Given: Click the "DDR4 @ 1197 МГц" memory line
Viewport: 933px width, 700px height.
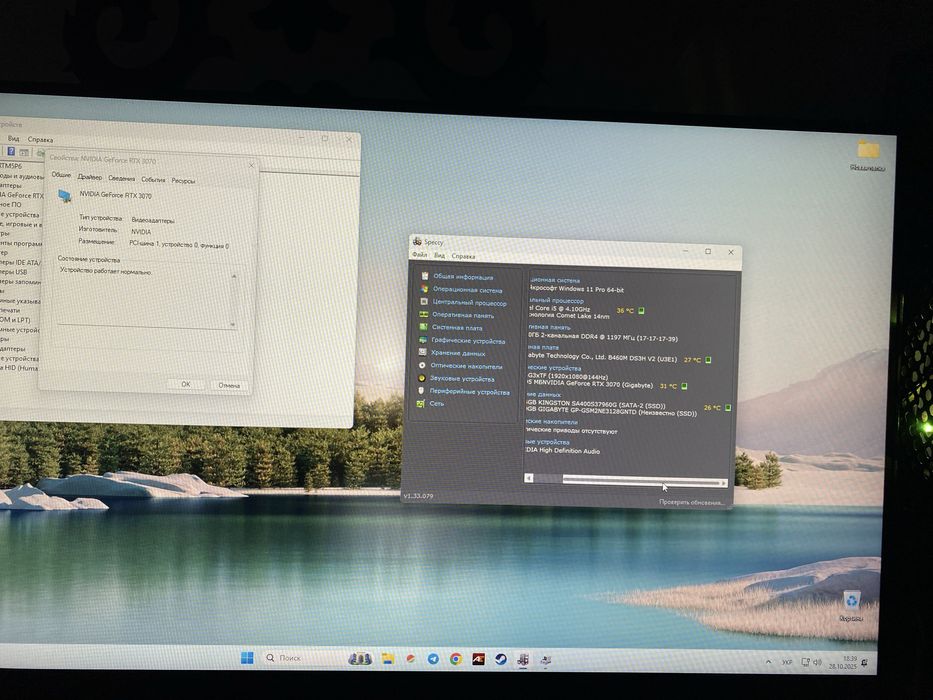Looking at the screenshot, I should 602,338.
